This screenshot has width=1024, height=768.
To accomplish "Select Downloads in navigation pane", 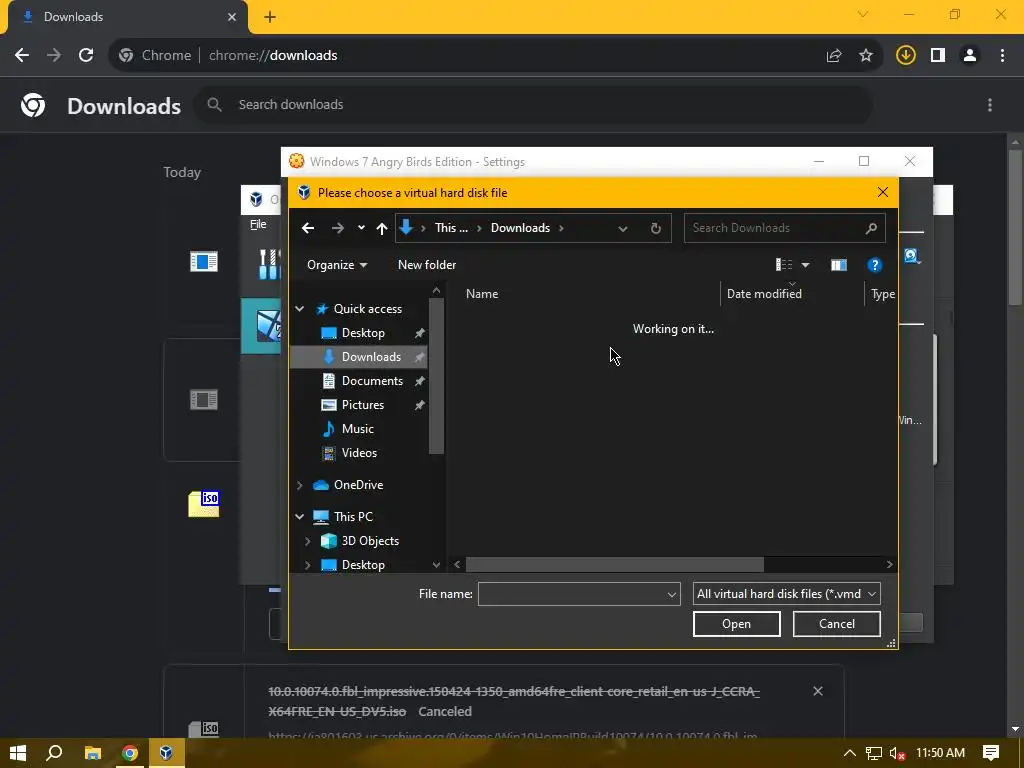I will pos(371,357).
